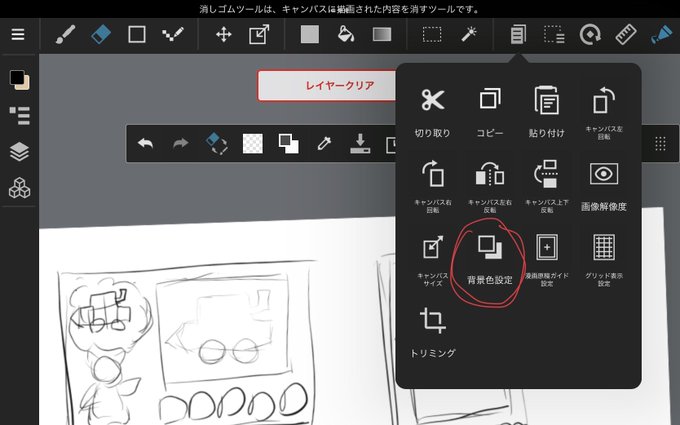The image size is (680, 425).
Task: Click the Undo arrow
Action: click(x=145, y=143)
